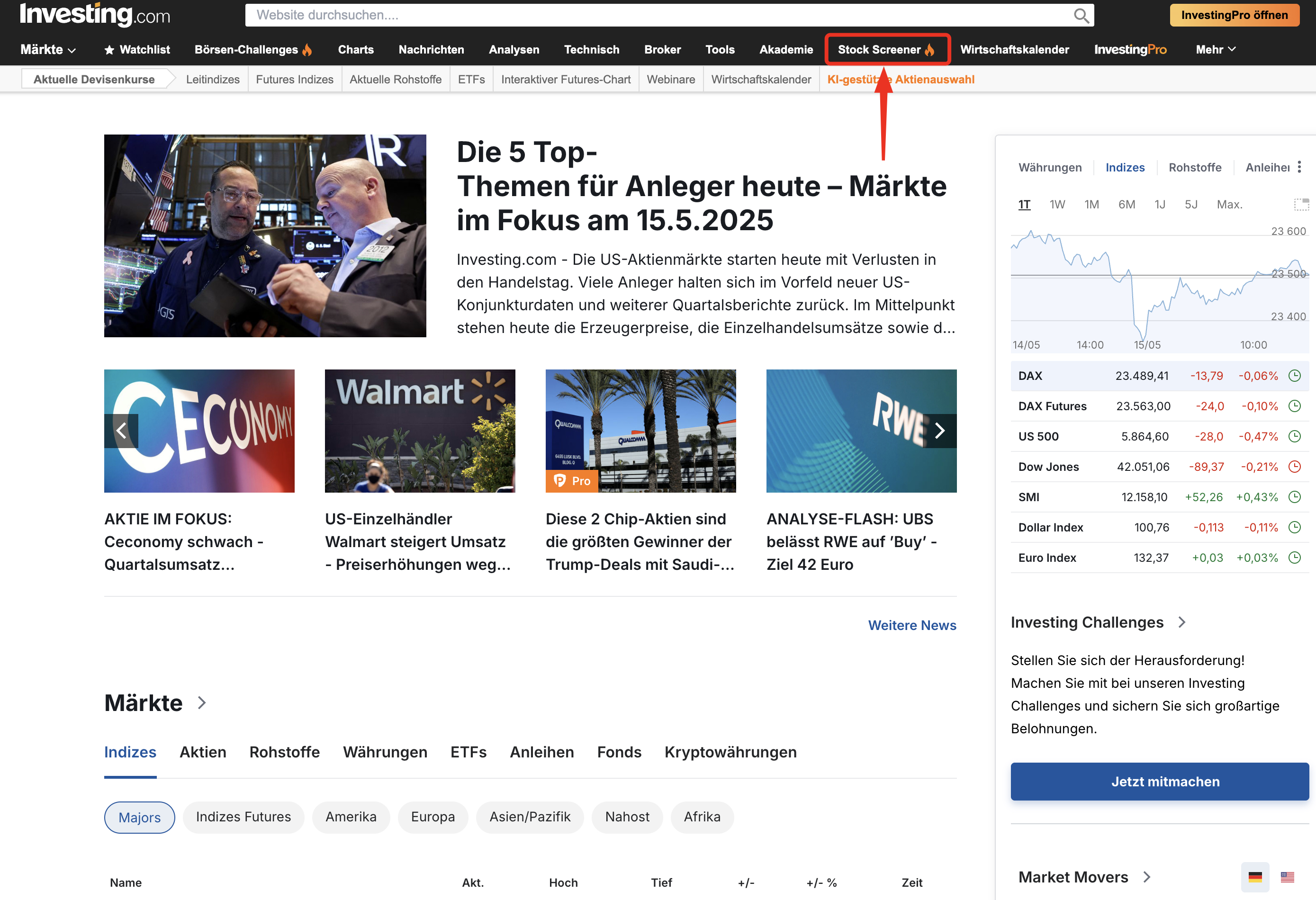Sort the table by Name column
Image resolution: width=1316 pixels, height=900 pixels.
[x=126, y=882]
